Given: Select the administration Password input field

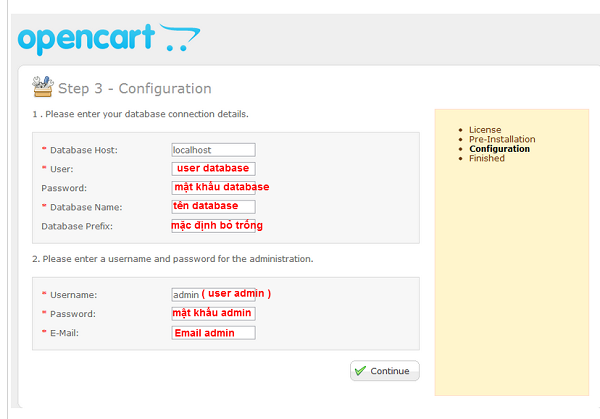Looking at the screenshot, I should pos(212,314).
